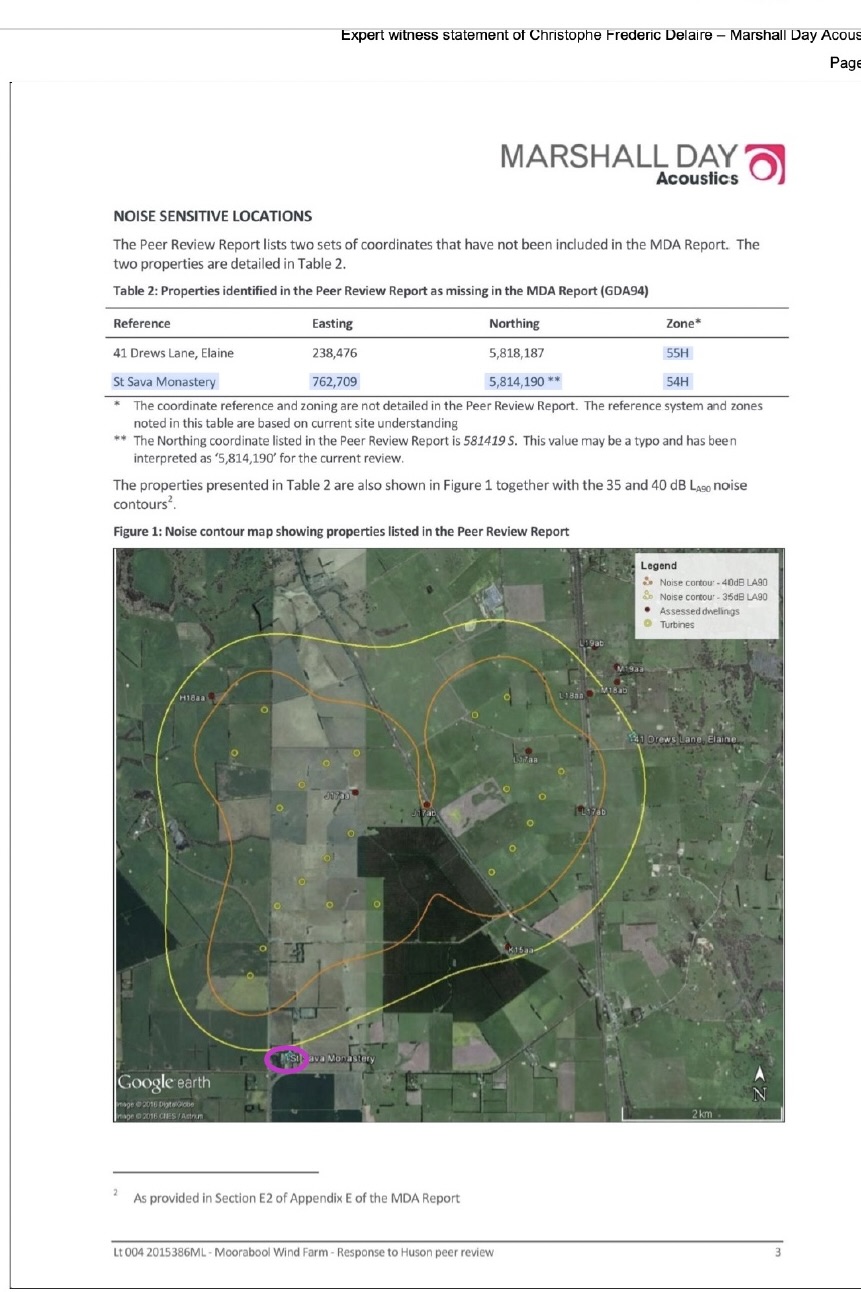
Task: Click the Figure 1 caption line
Action: 341,531
